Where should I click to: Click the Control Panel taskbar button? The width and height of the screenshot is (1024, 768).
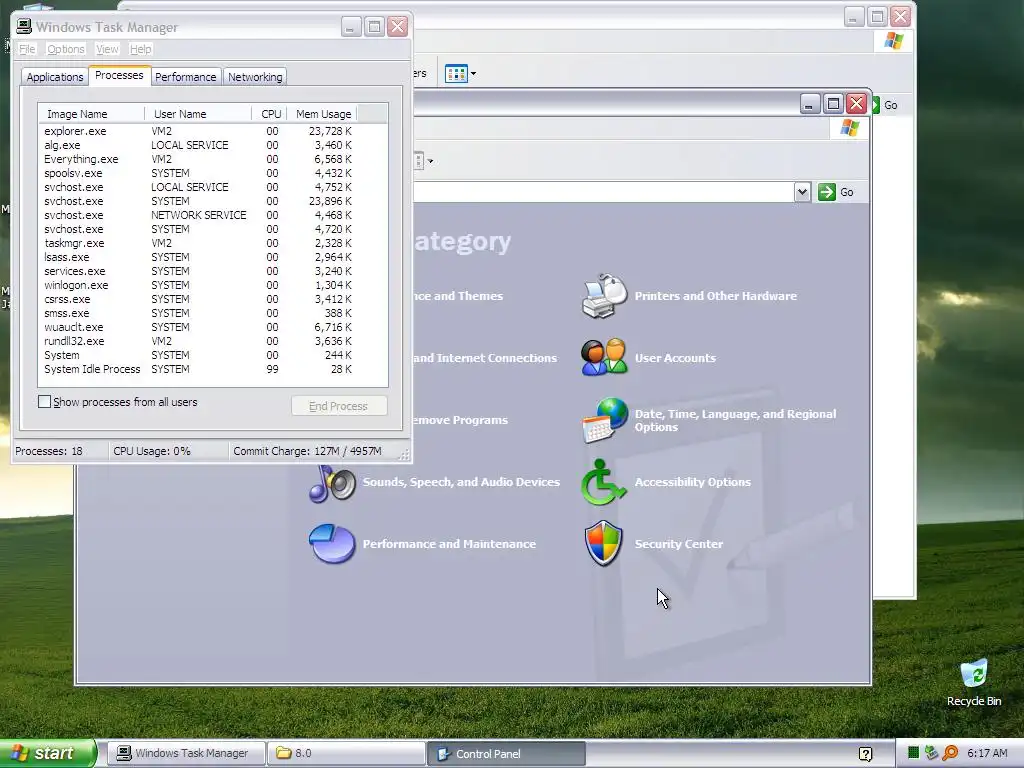pyautogui.click(x=506, y=753)
